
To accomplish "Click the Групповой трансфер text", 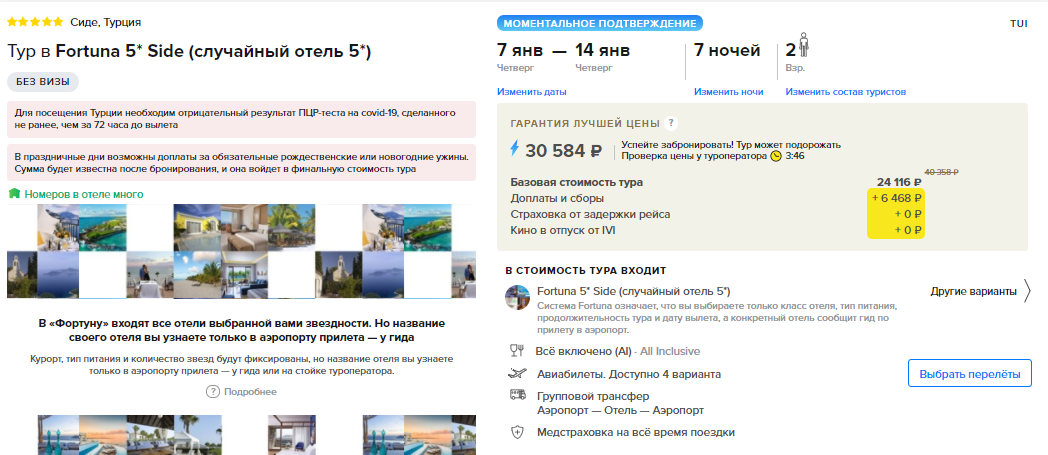I will (593, 397).
